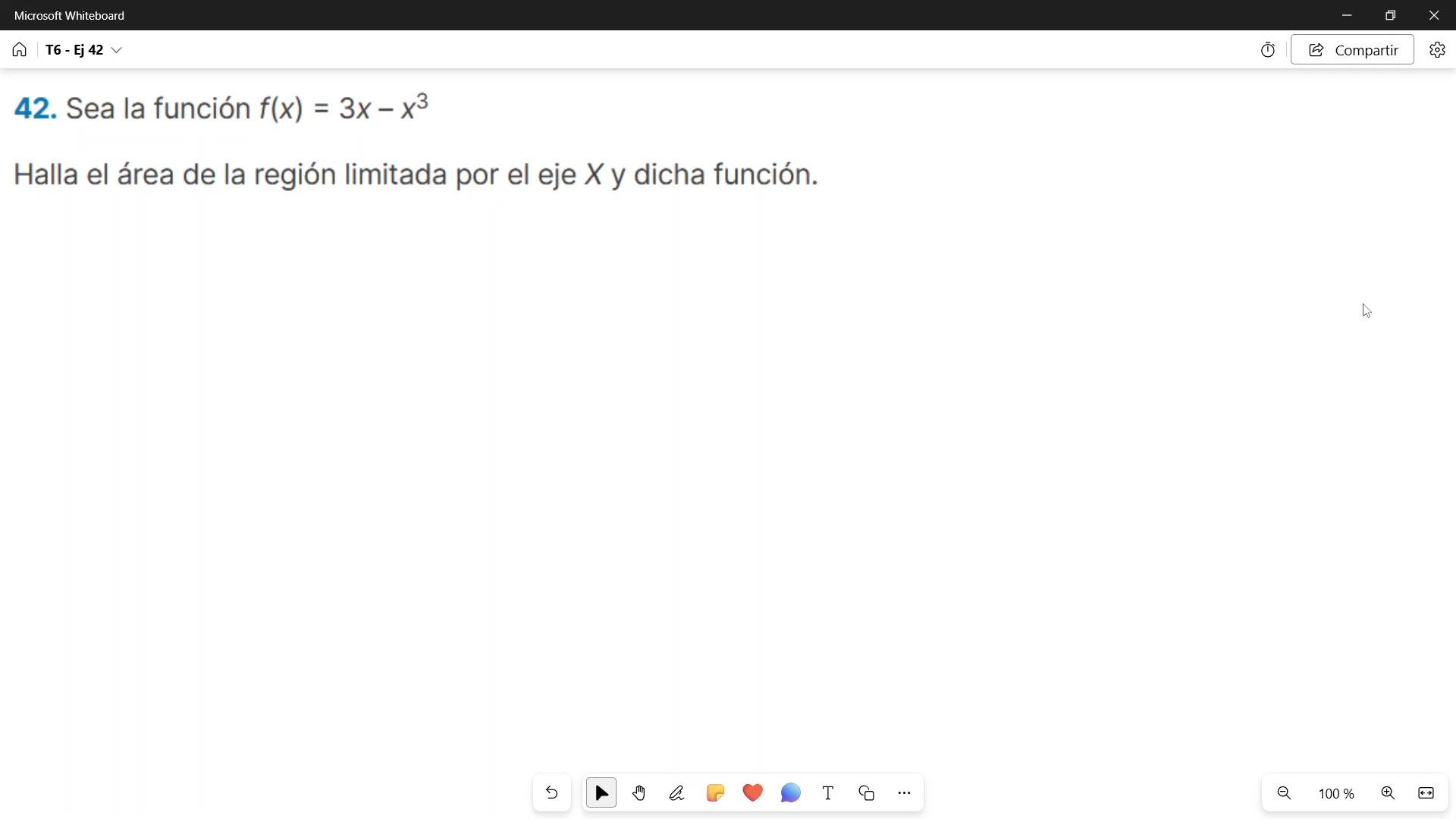Open the Shapes tool
Screen dimensions: 1456x819
pyautogui.click(x=867, y=793)
